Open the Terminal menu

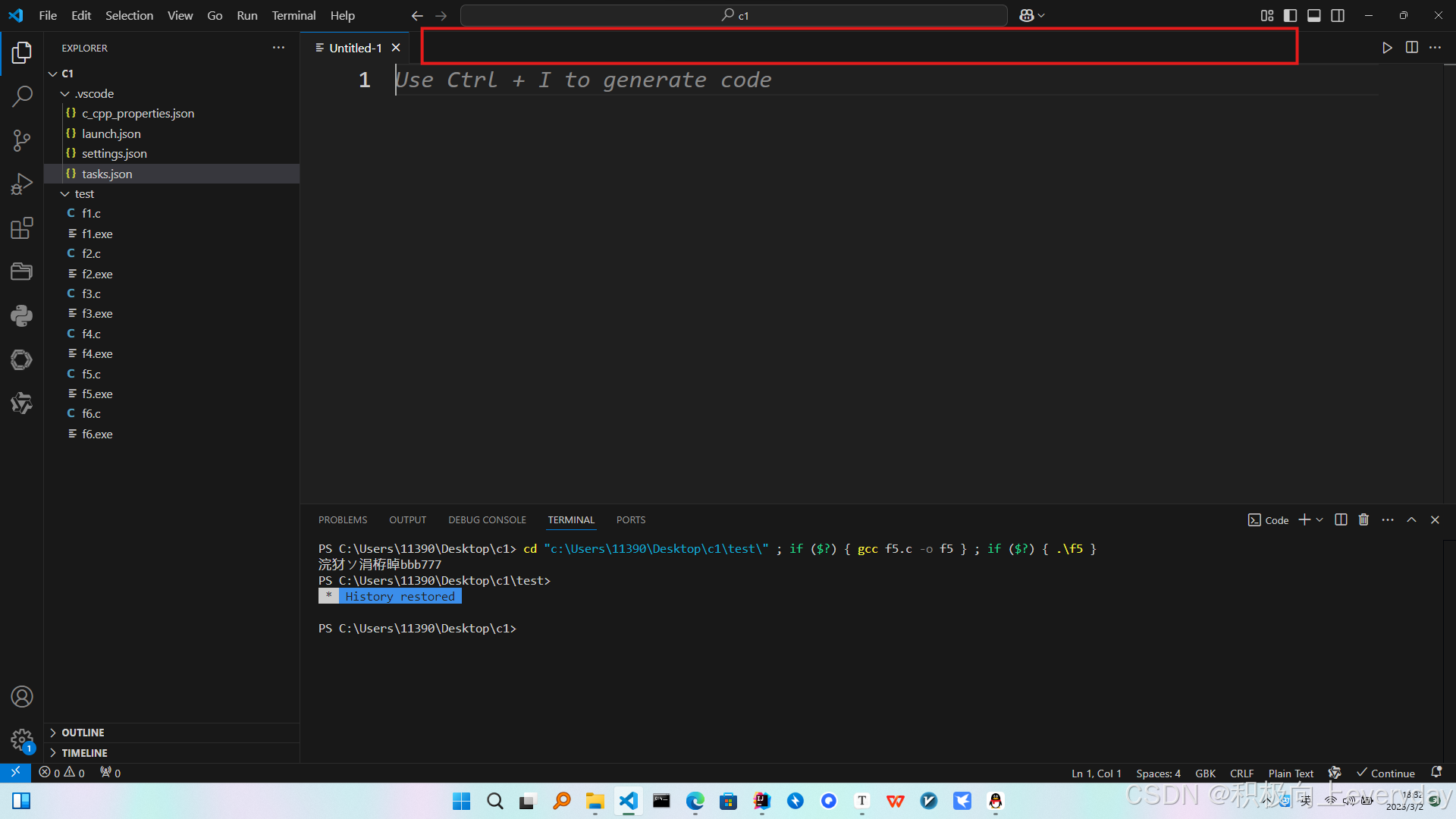tap(293, 15)
